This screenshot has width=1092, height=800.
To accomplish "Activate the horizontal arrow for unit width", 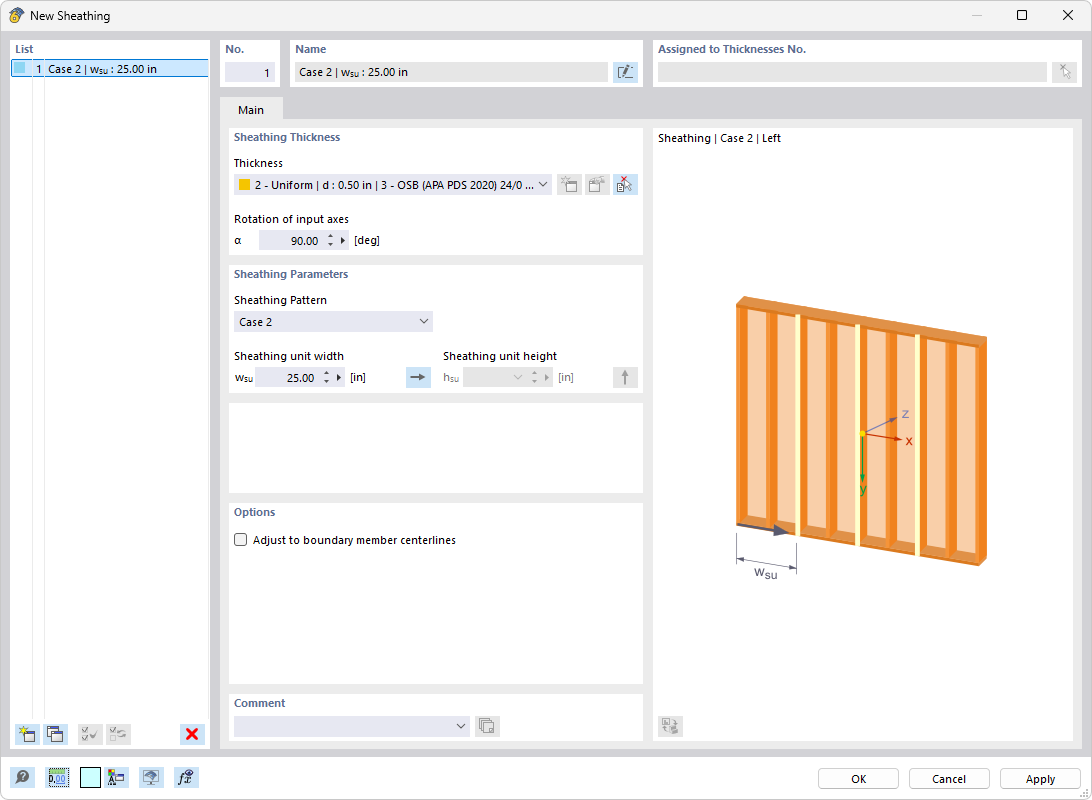I will 418,377.
